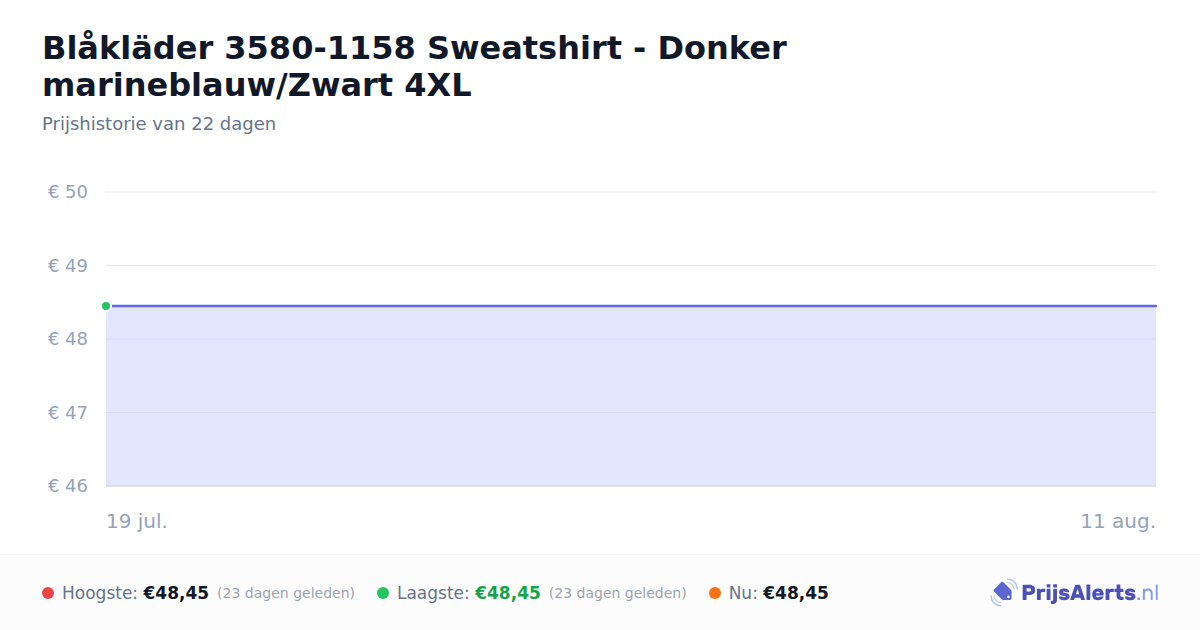Click the Nu price €48,45 value
Screen dimensions: 1200x630
tap(796, 593)
